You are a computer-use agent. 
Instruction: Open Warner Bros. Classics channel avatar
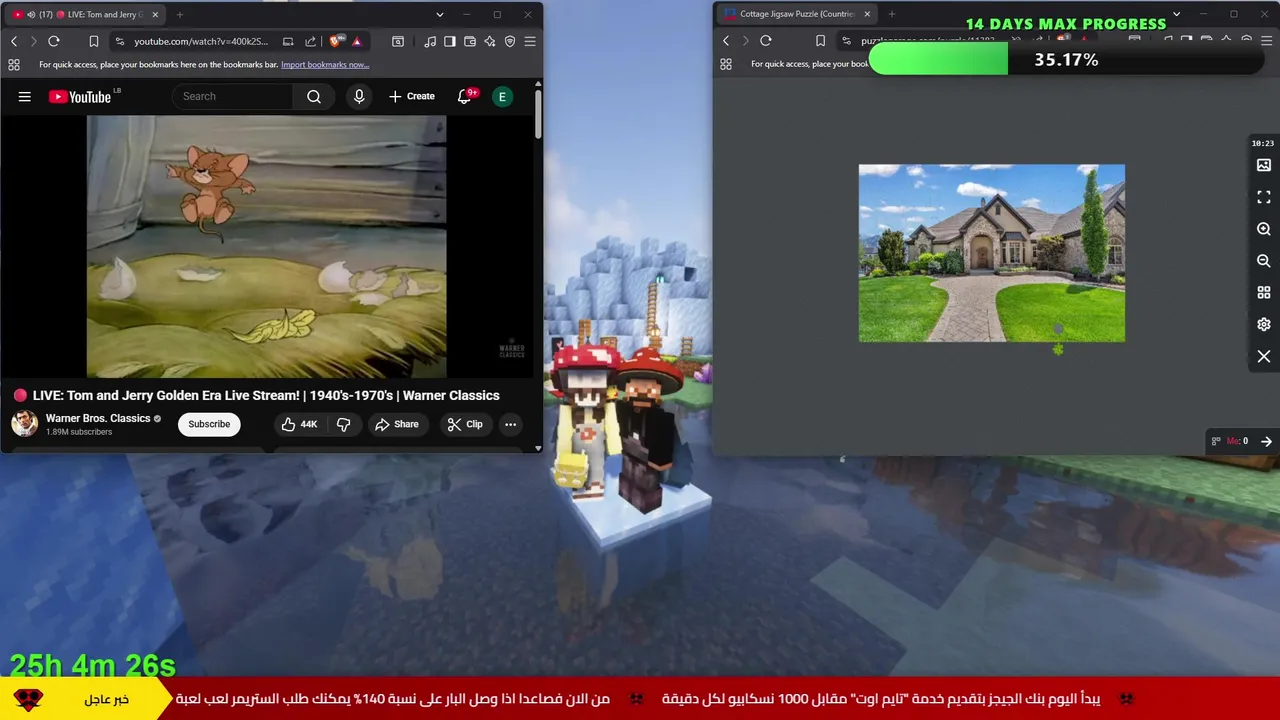pyautogui.click(x=25, y=424)
